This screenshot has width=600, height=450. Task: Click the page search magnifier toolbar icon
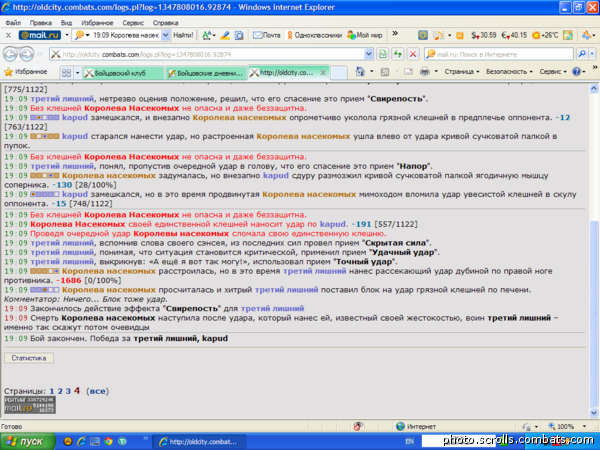pyautogui.click(x=239, y=35)
